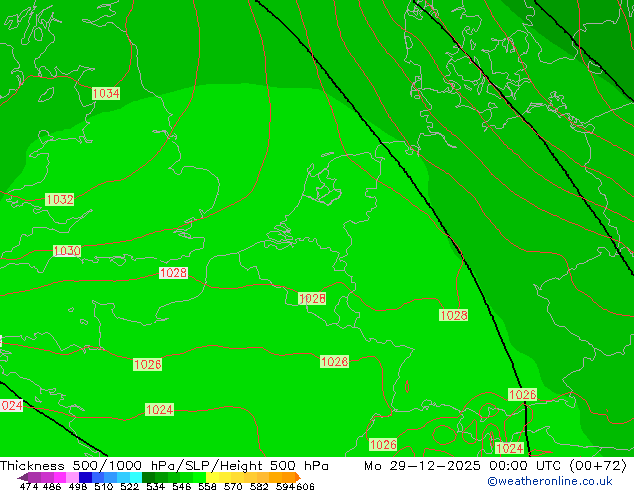The width and height of the screenshot is (634, 490).
Task: Click the 594 legend value
Action: [x=285, y=486]
